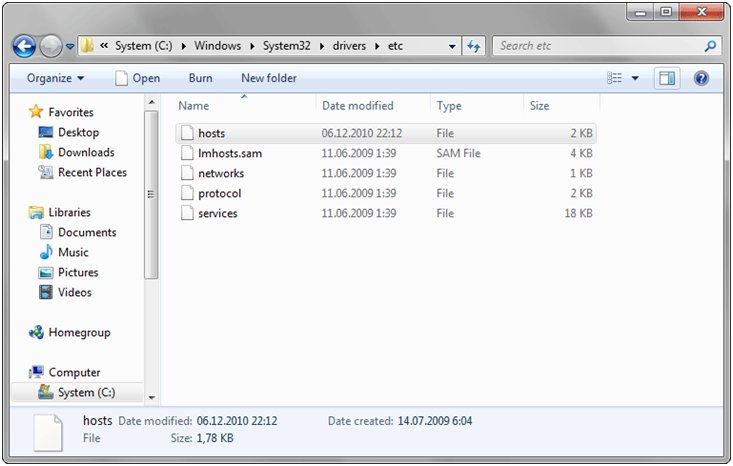Image resolution: width=733 pixels, height=466 pixels.
Task: Click the navigation pane scrollbar thumb
Action: 151,194
